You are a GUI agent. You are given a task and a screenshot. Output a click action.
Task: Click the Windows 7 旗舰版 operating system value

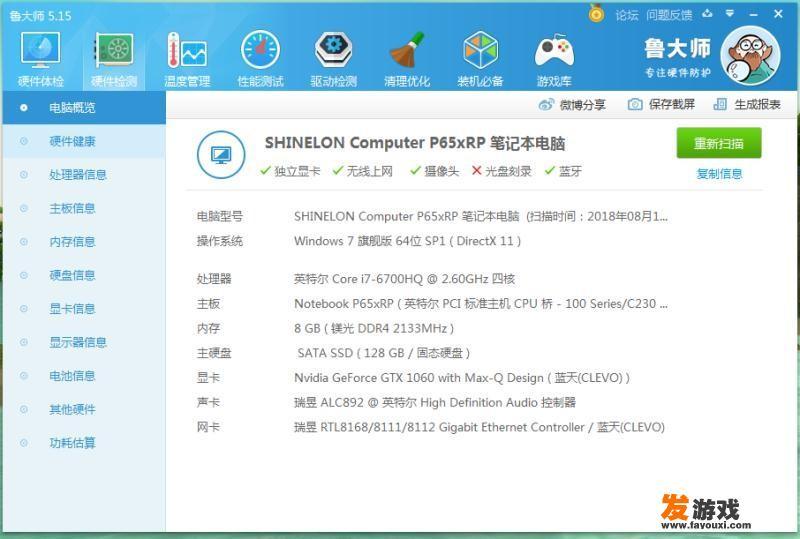coord(408,241)
